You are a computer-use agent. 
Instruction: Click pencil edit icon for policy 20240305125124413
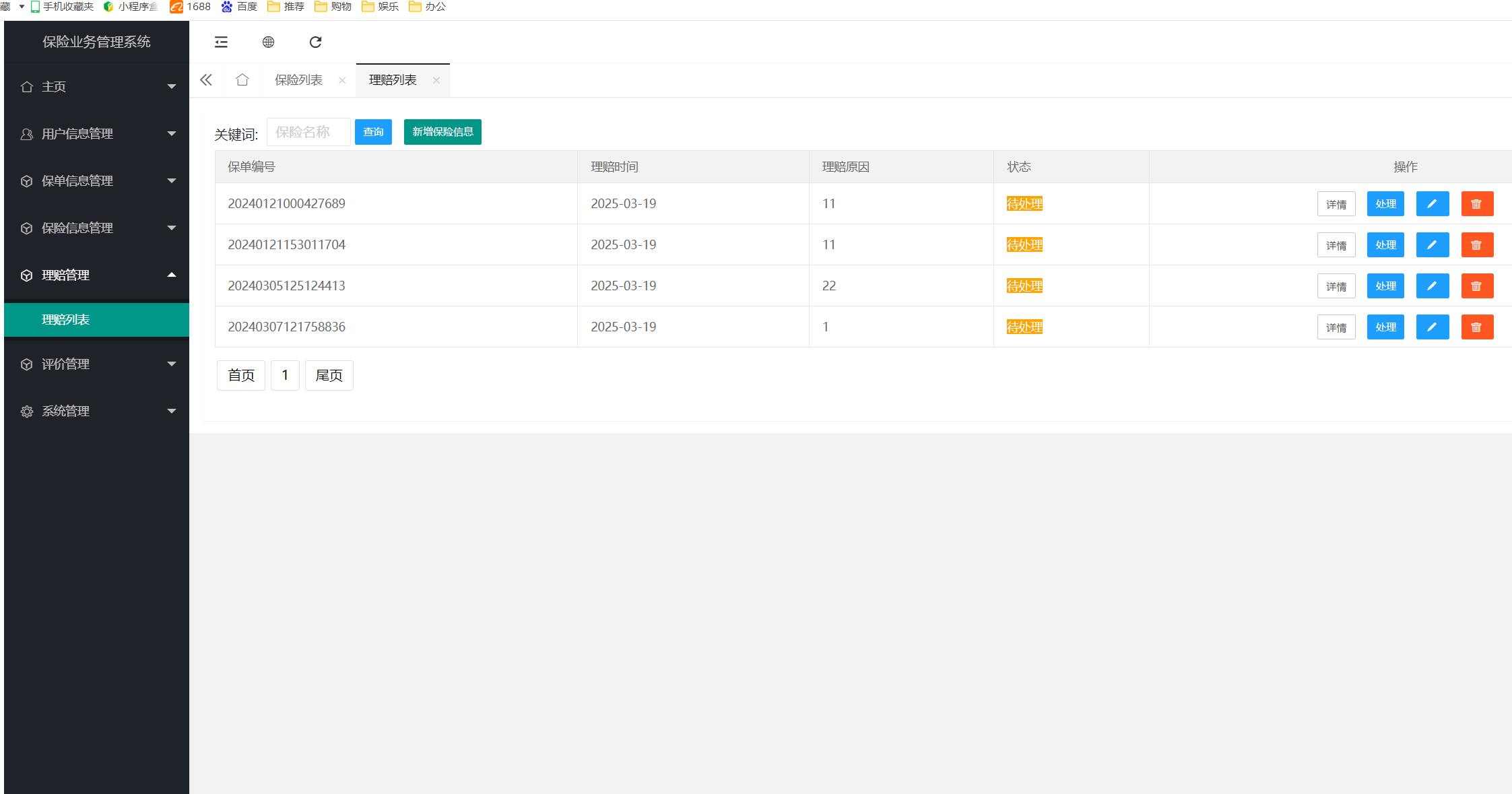1432,286
